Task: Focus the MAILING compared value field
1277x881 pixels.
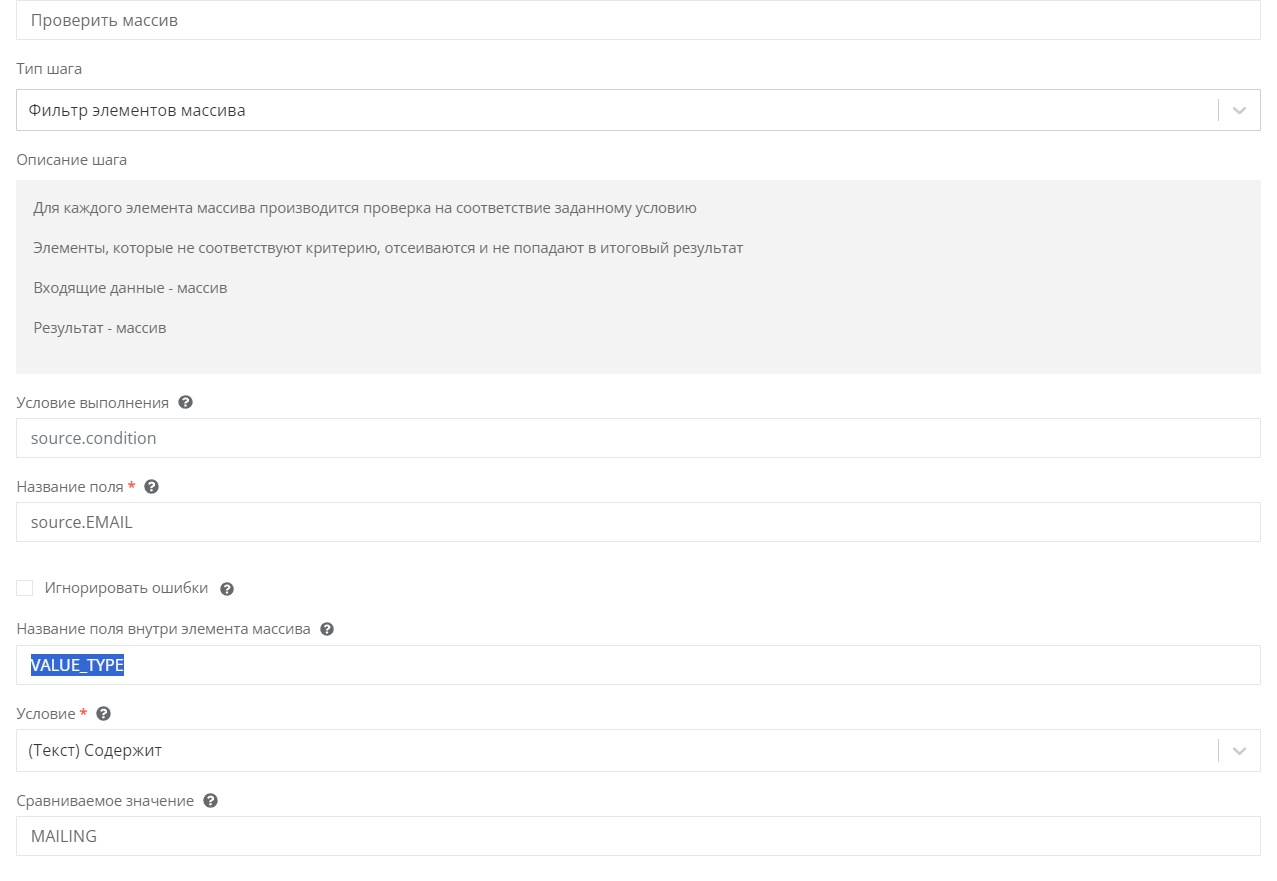Action: [x=638, y=836]
